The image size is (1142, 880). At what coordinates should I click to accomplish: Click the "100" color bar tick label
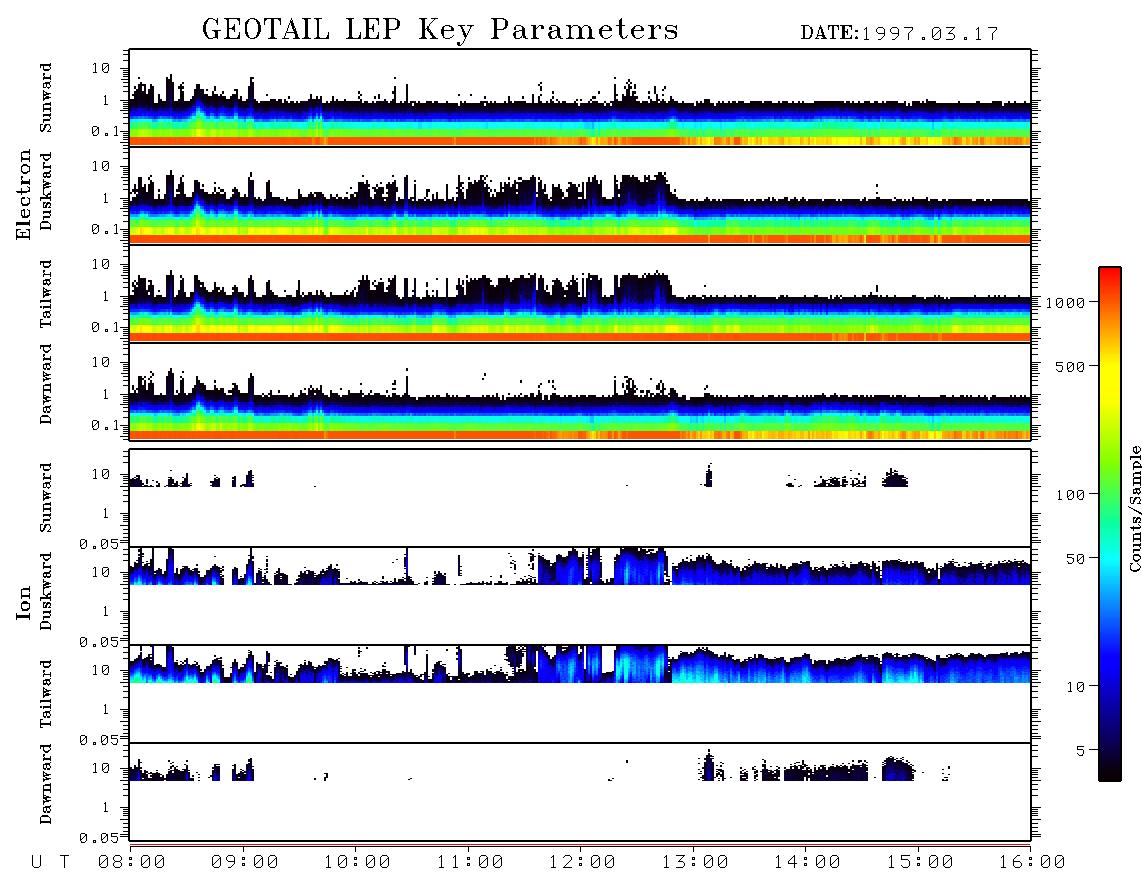click(1071, 495)
